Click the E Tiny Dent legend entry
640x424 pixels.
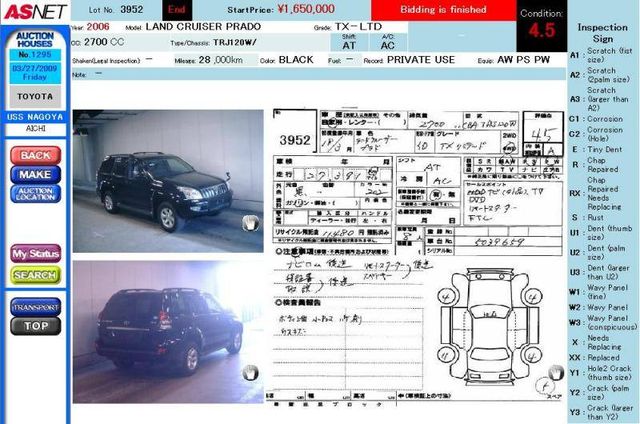tap(597, 149)
